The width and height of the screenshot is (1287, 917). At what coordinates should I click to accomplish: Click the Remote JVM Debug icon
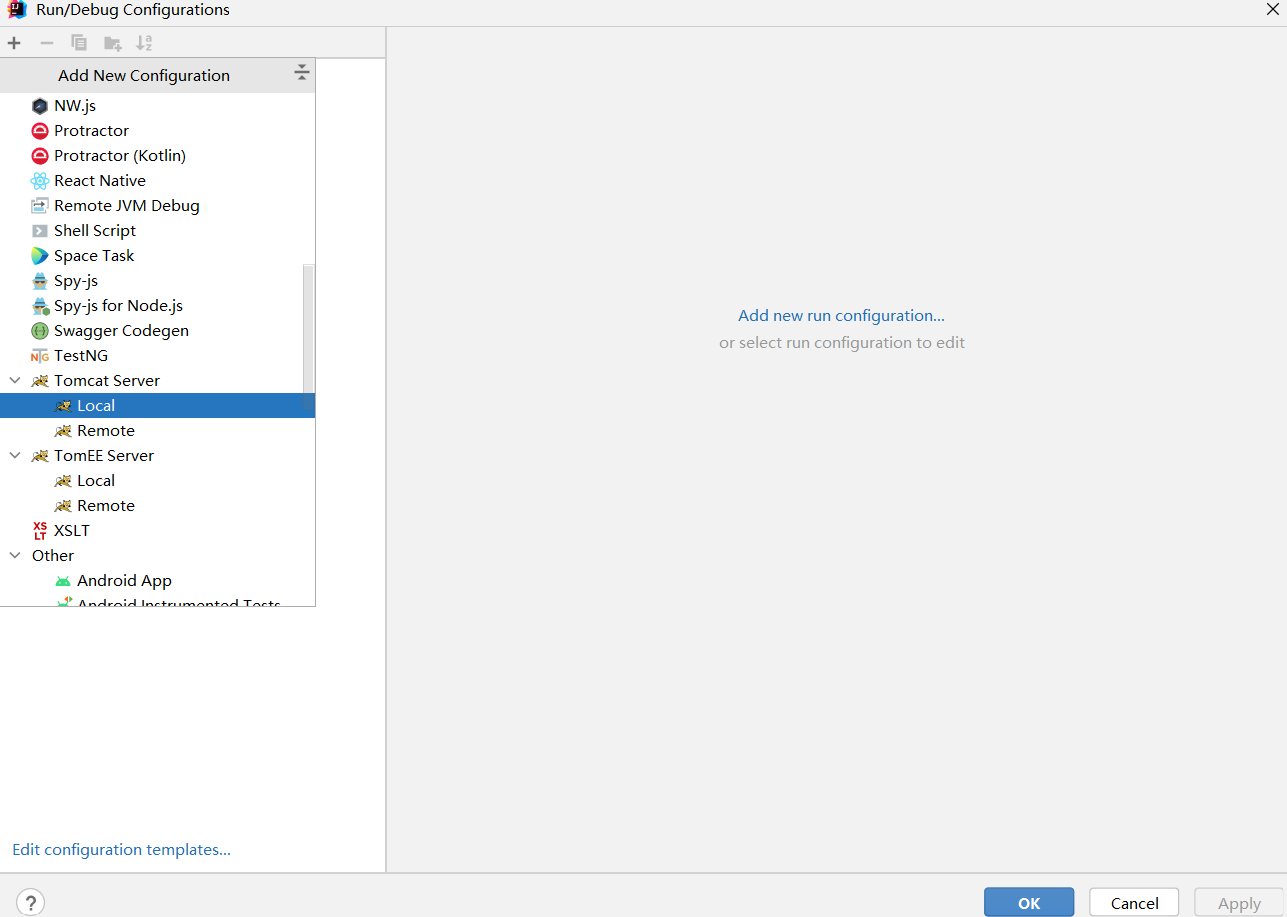[40, 206]
